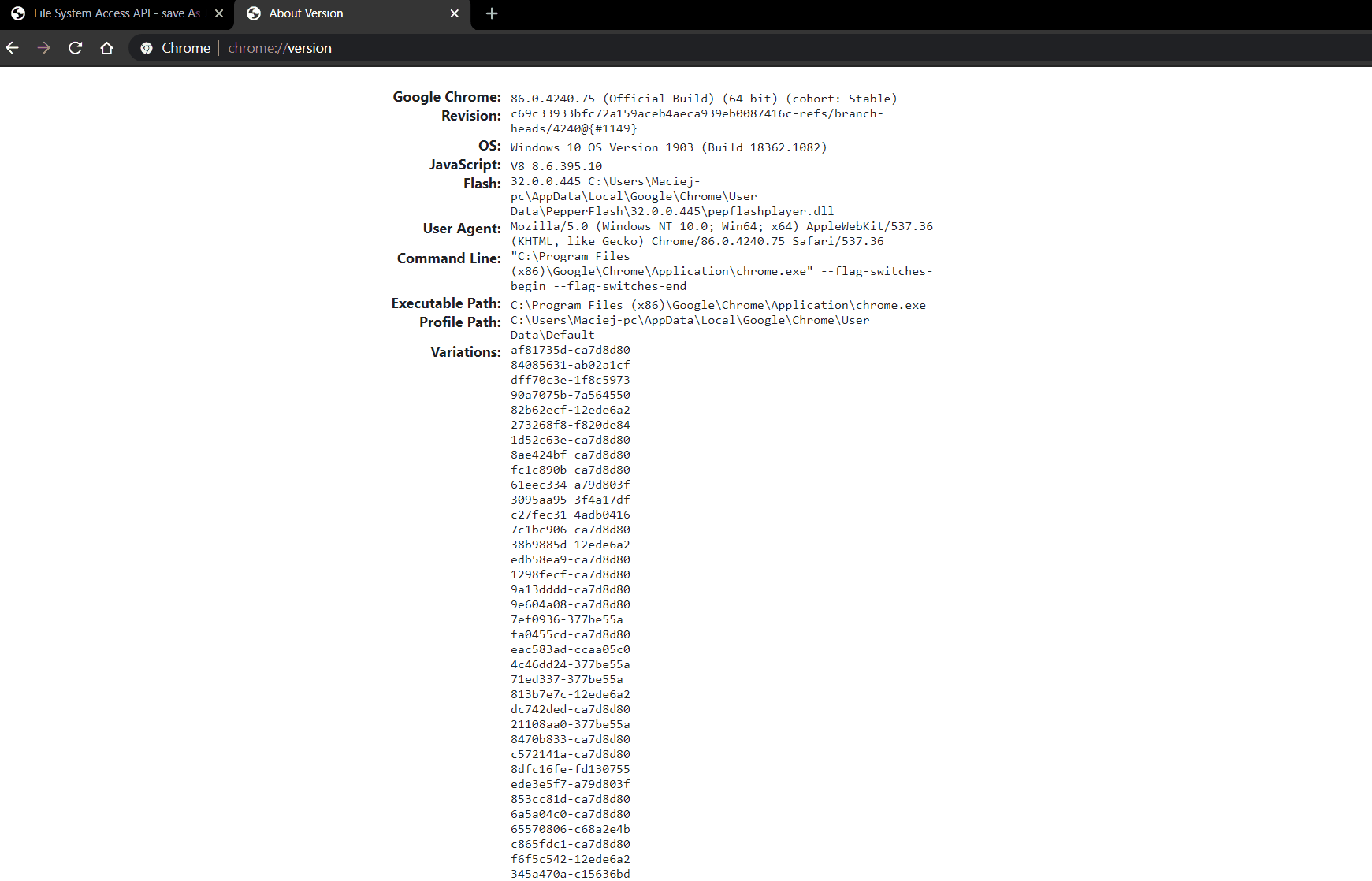
Task: Click the Profile Path label
Action: click(459, 322)
